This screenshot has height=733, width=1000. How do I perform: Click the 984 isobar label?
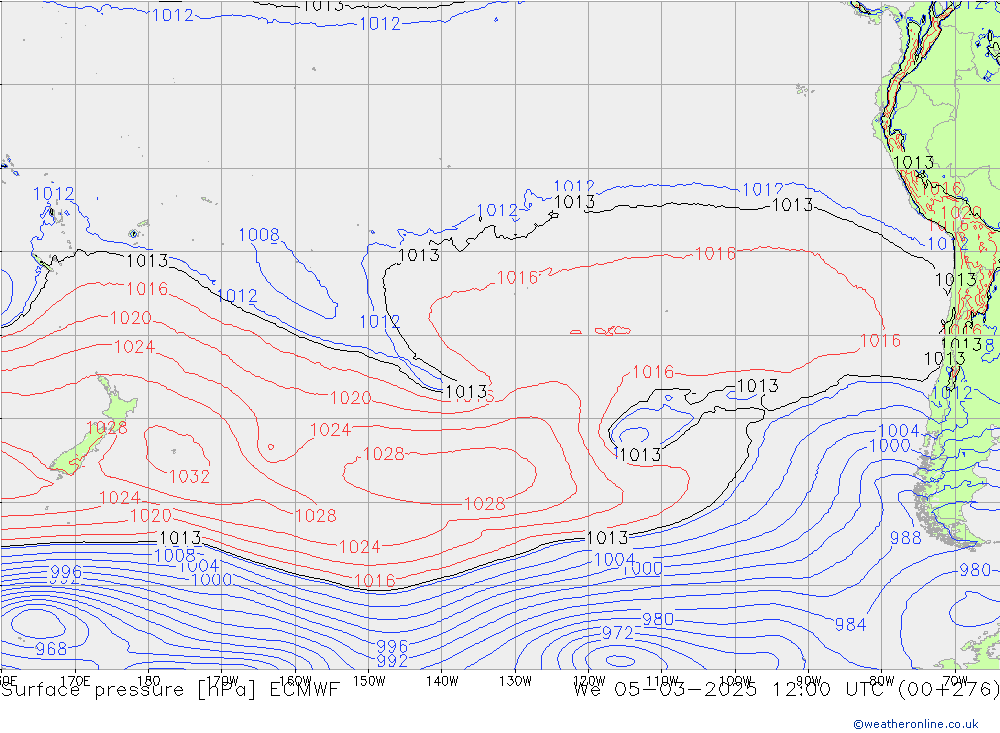(850, 625)
